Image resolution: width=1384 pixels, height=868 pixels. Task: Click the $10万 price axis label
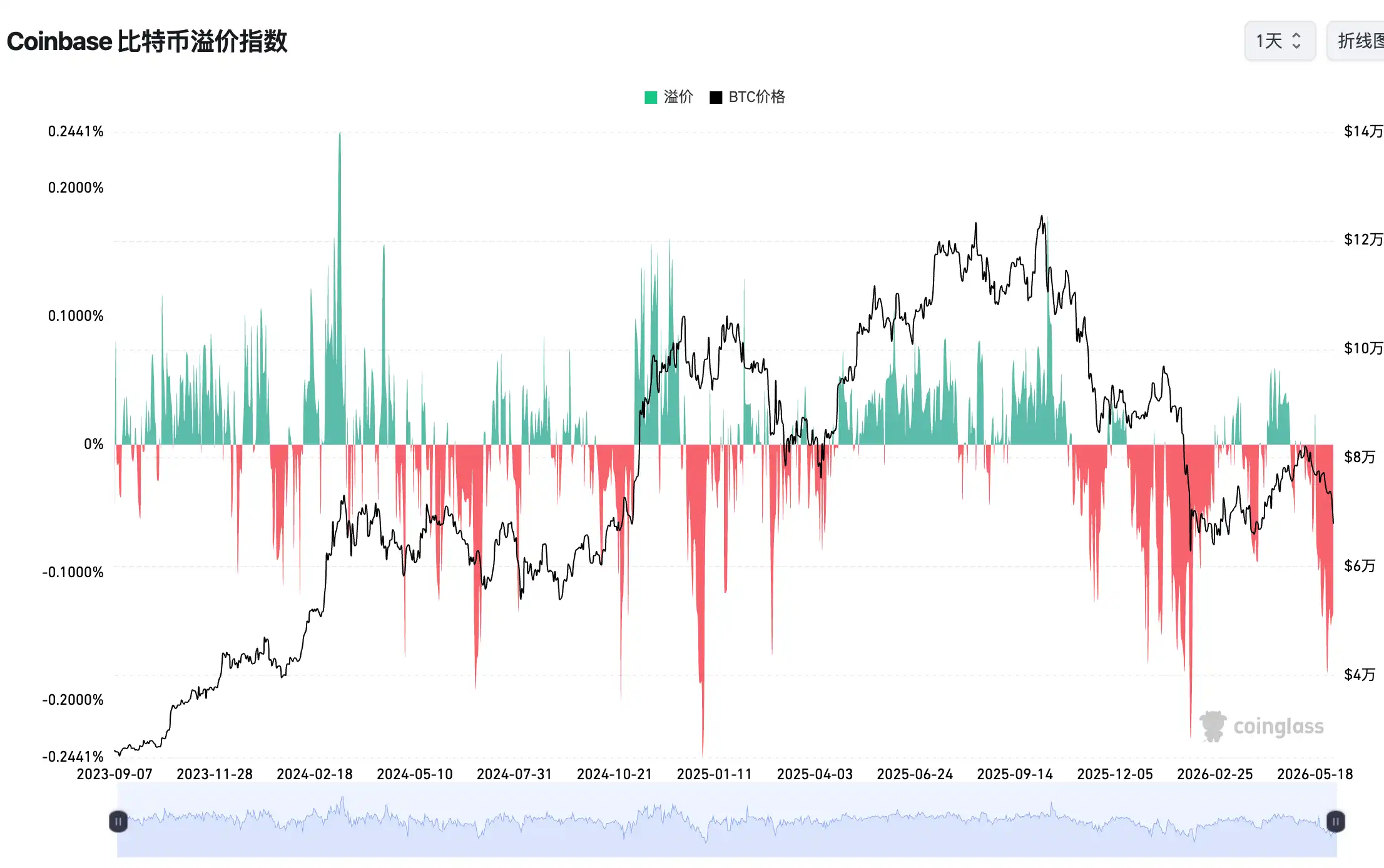click(x=1363, y=348)
